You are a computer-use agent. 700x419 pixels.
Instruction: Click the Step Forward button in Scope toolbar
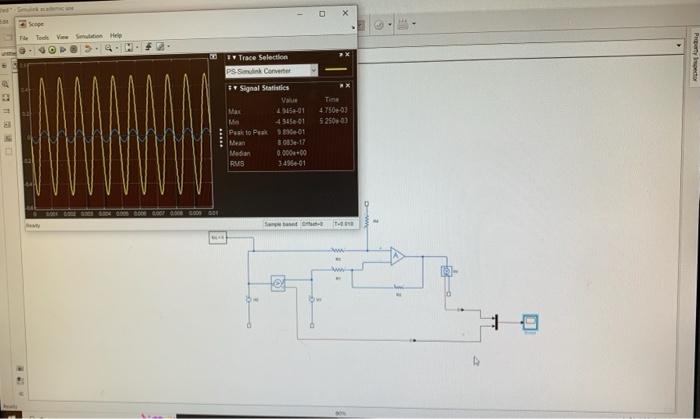[x=62, y=49]
